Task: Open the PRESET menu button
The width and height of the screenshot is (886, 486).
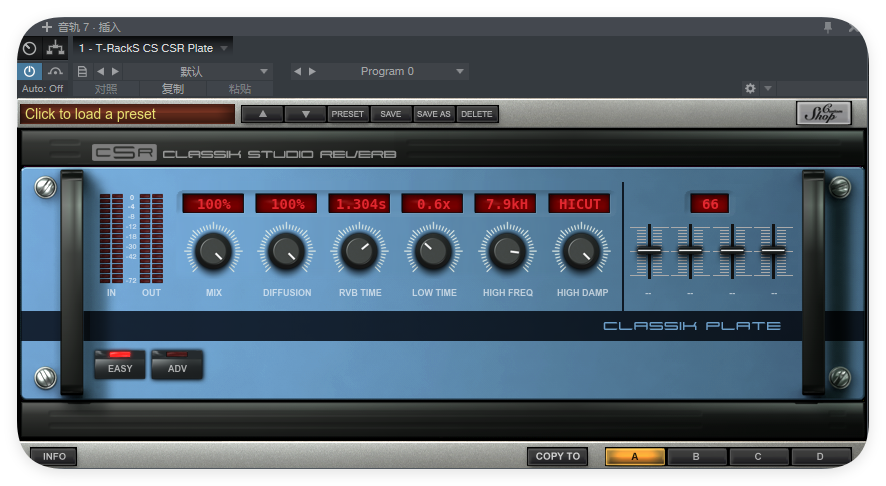Action: 348,114
